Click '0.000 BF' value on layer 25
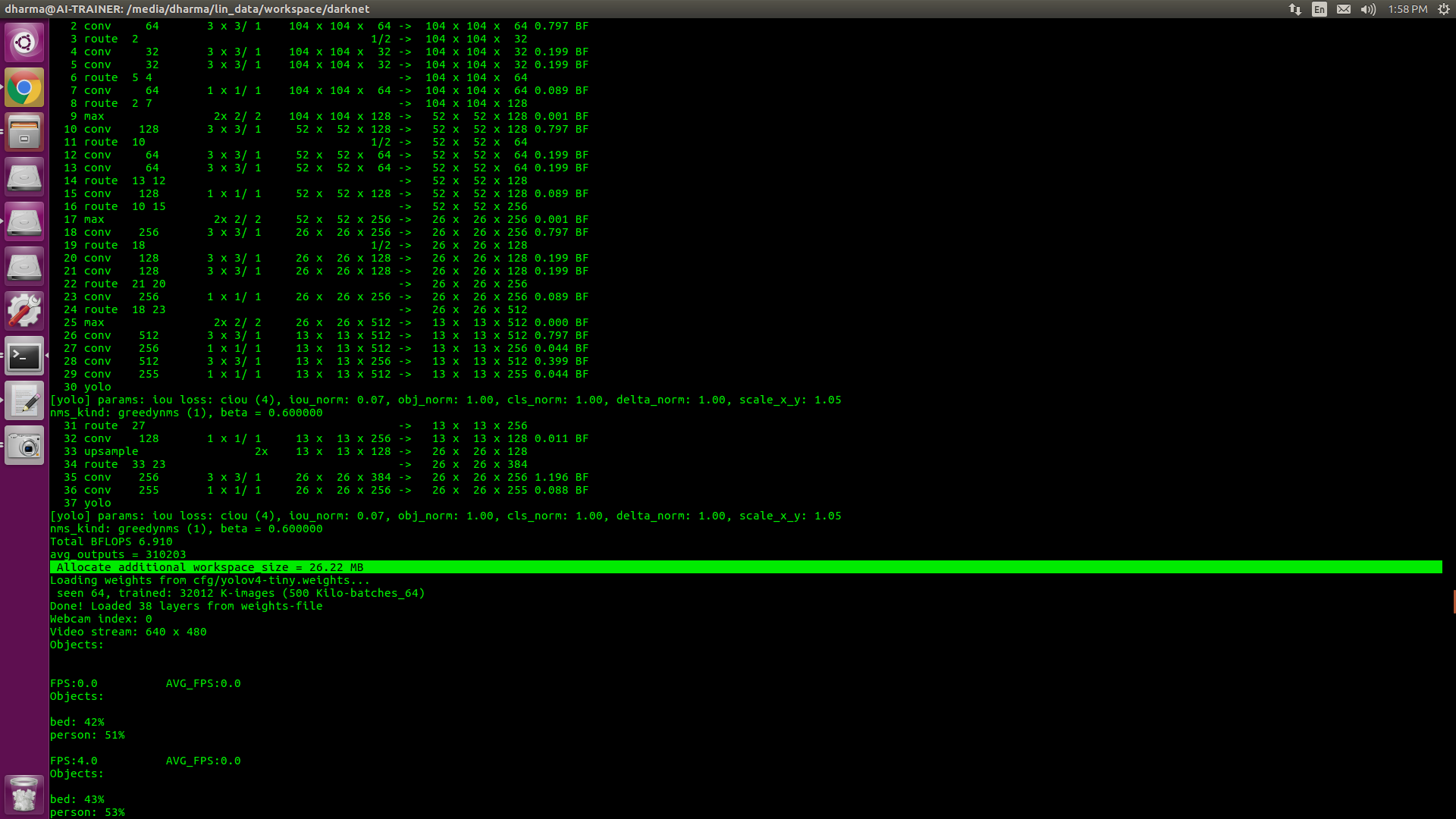The height and width of the screenshot is (819, 1456). coord(562,322)
